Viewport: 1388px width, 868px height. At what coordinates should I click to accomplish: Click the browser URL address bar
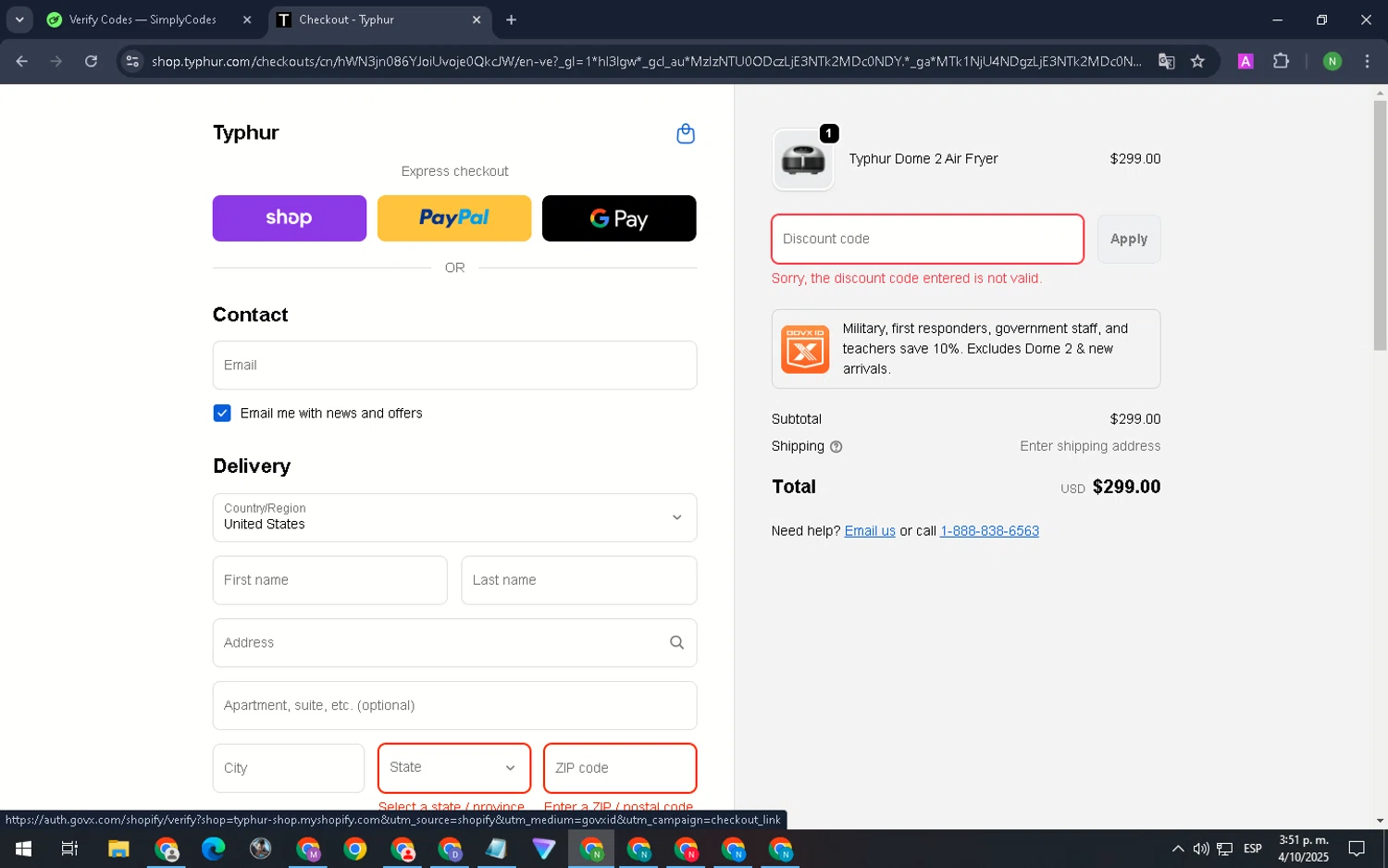646,61
